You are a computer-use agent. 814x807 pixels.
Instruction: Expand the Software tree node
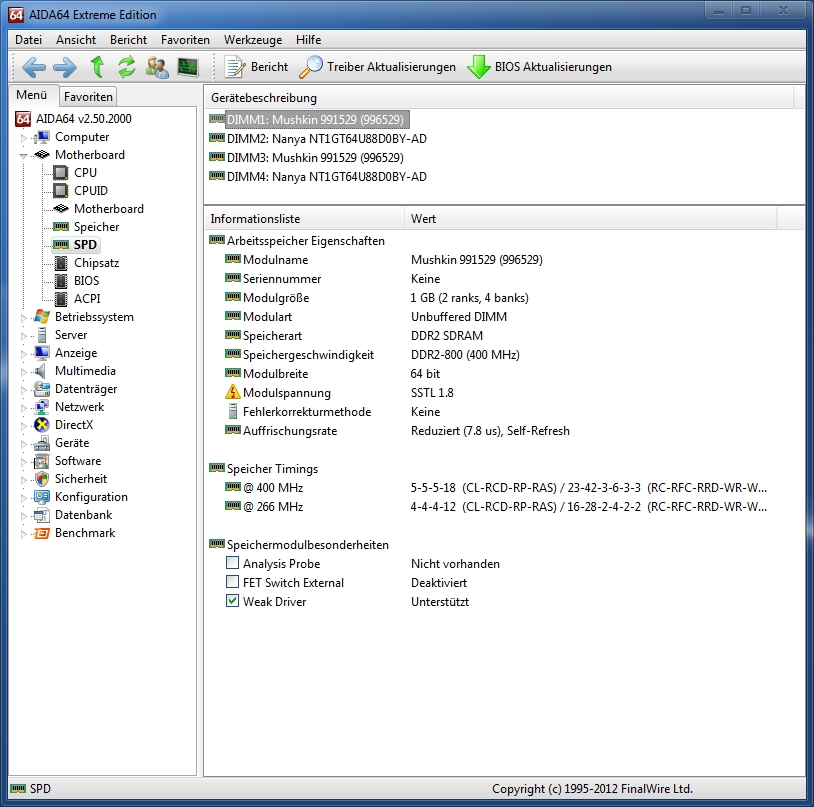coord(23,462)
